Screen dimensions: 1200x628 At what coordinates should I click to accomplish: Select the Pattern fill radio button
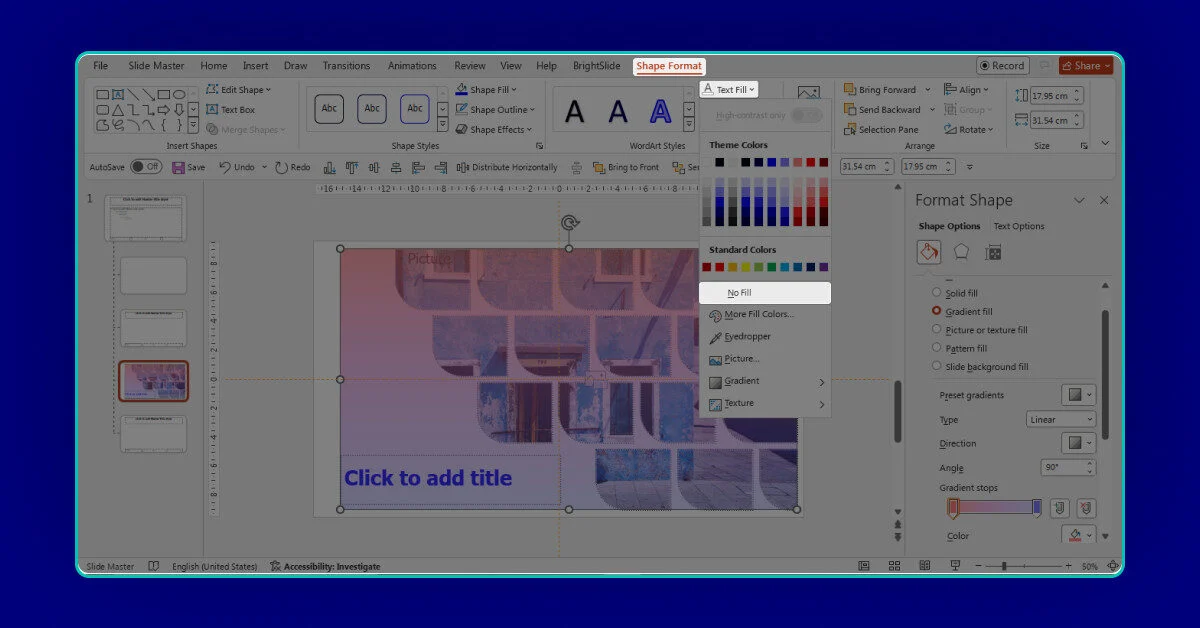point(937,349)
